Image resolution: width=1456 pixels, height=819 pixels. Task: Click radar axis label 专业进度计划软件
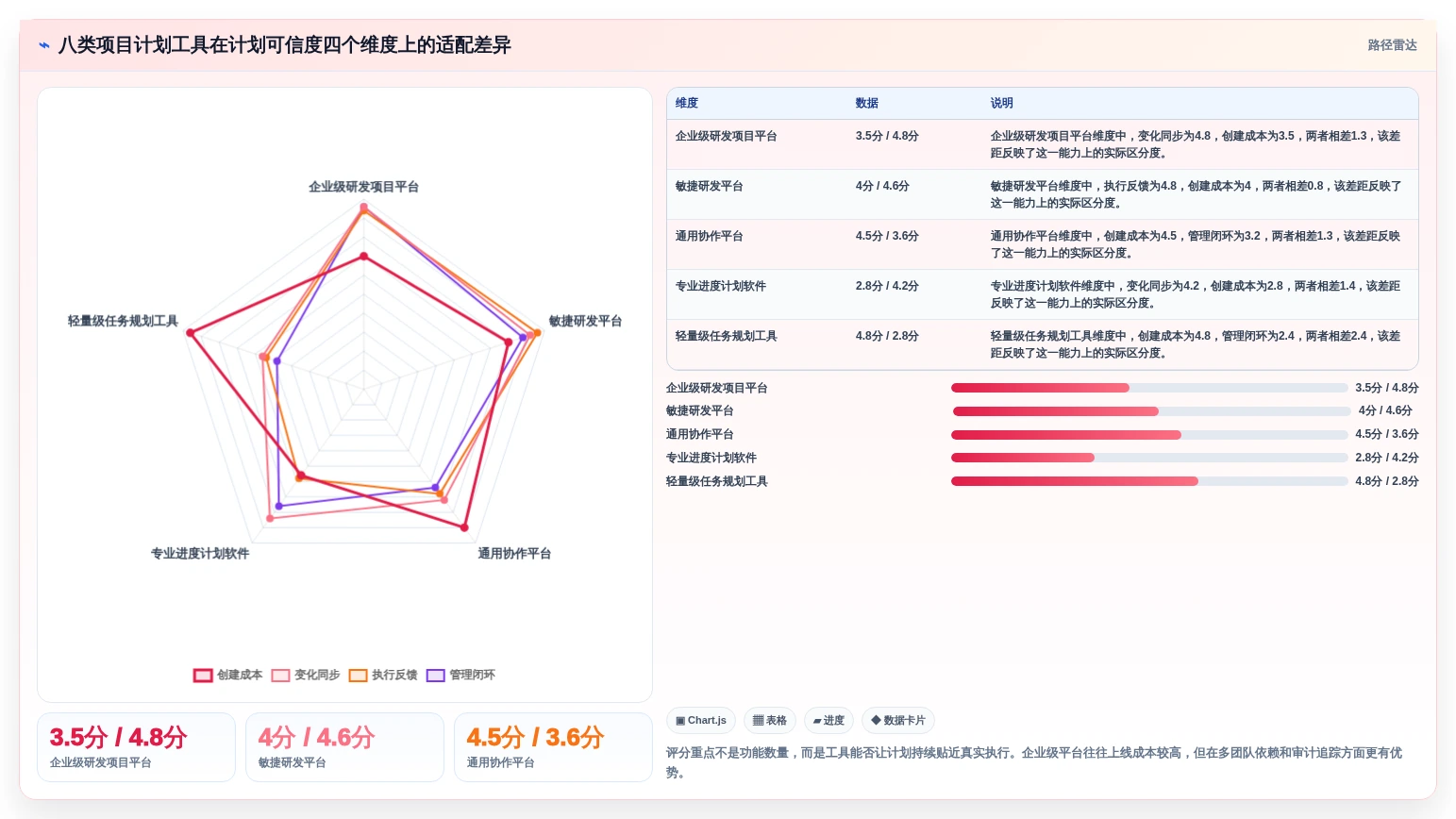(x=200, y=554)
